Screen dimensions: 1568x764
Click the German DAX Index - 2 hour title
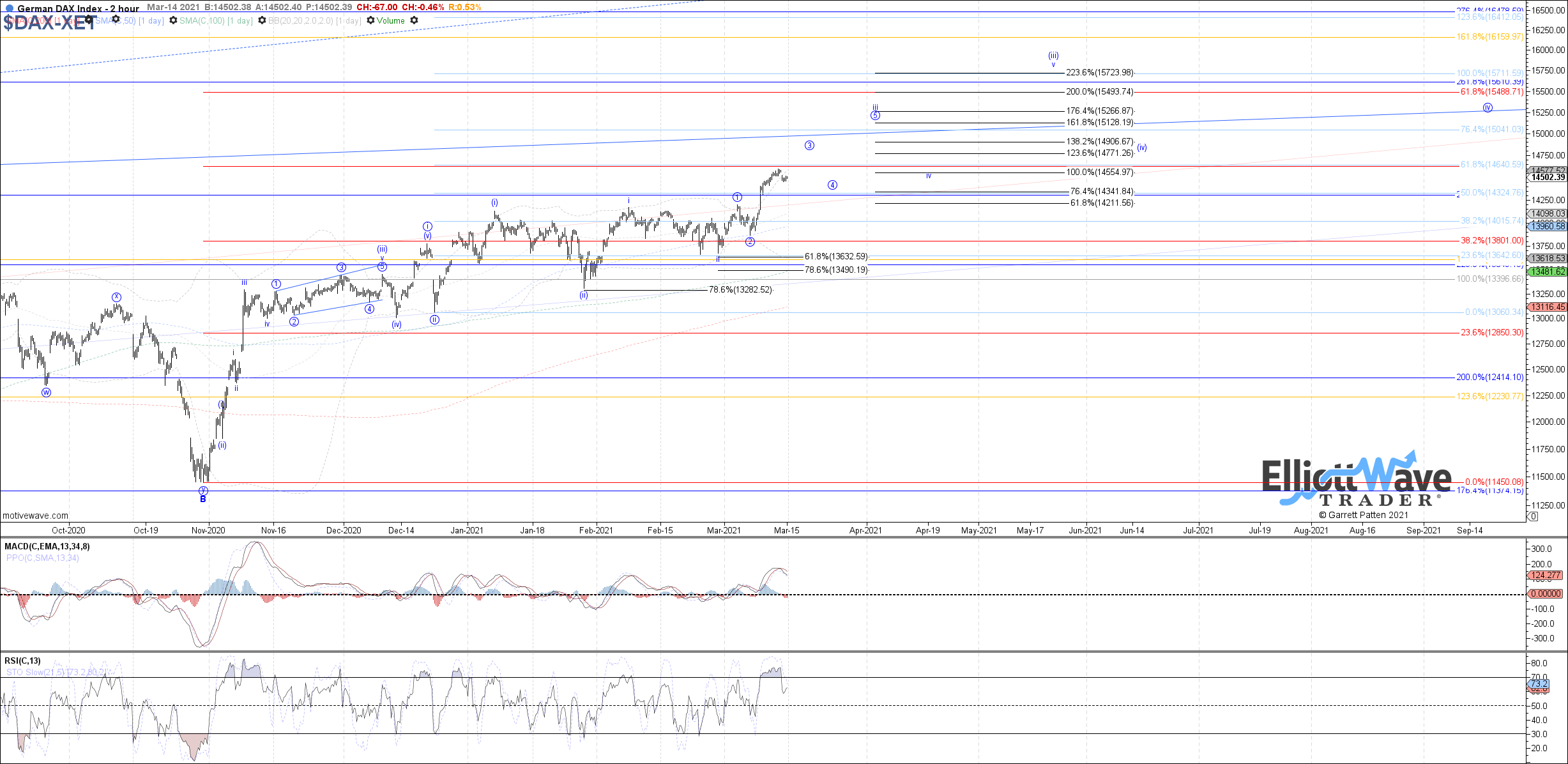click(x=78, y=8)
